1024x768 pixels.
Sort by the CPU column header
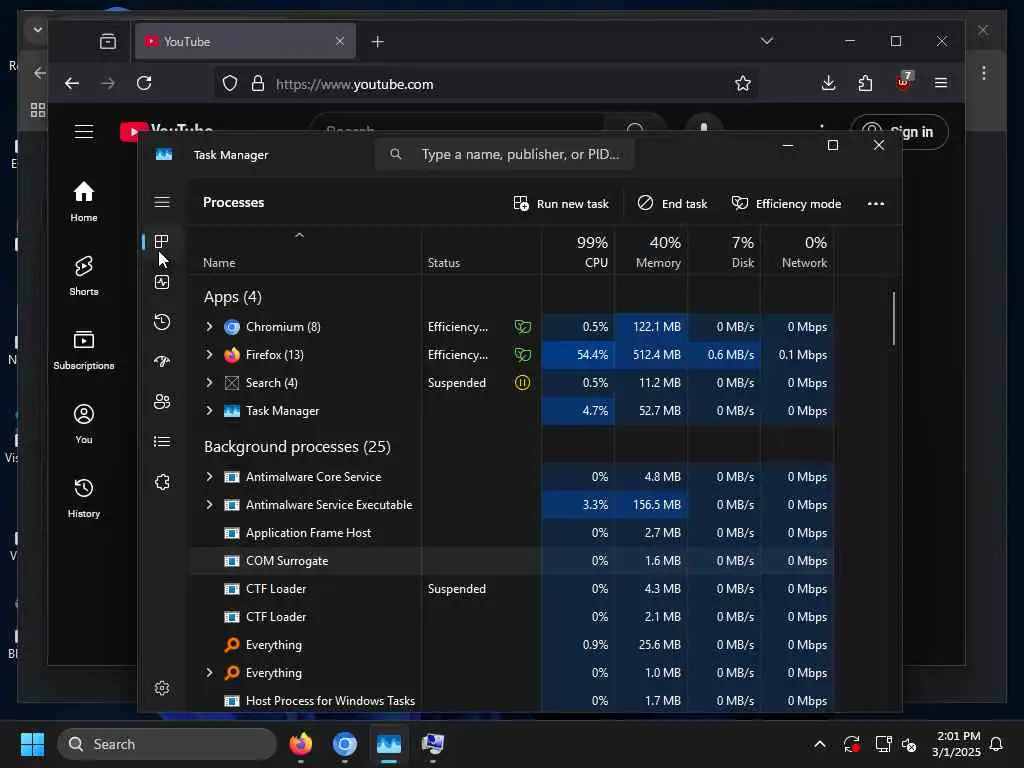coord(578,251)
